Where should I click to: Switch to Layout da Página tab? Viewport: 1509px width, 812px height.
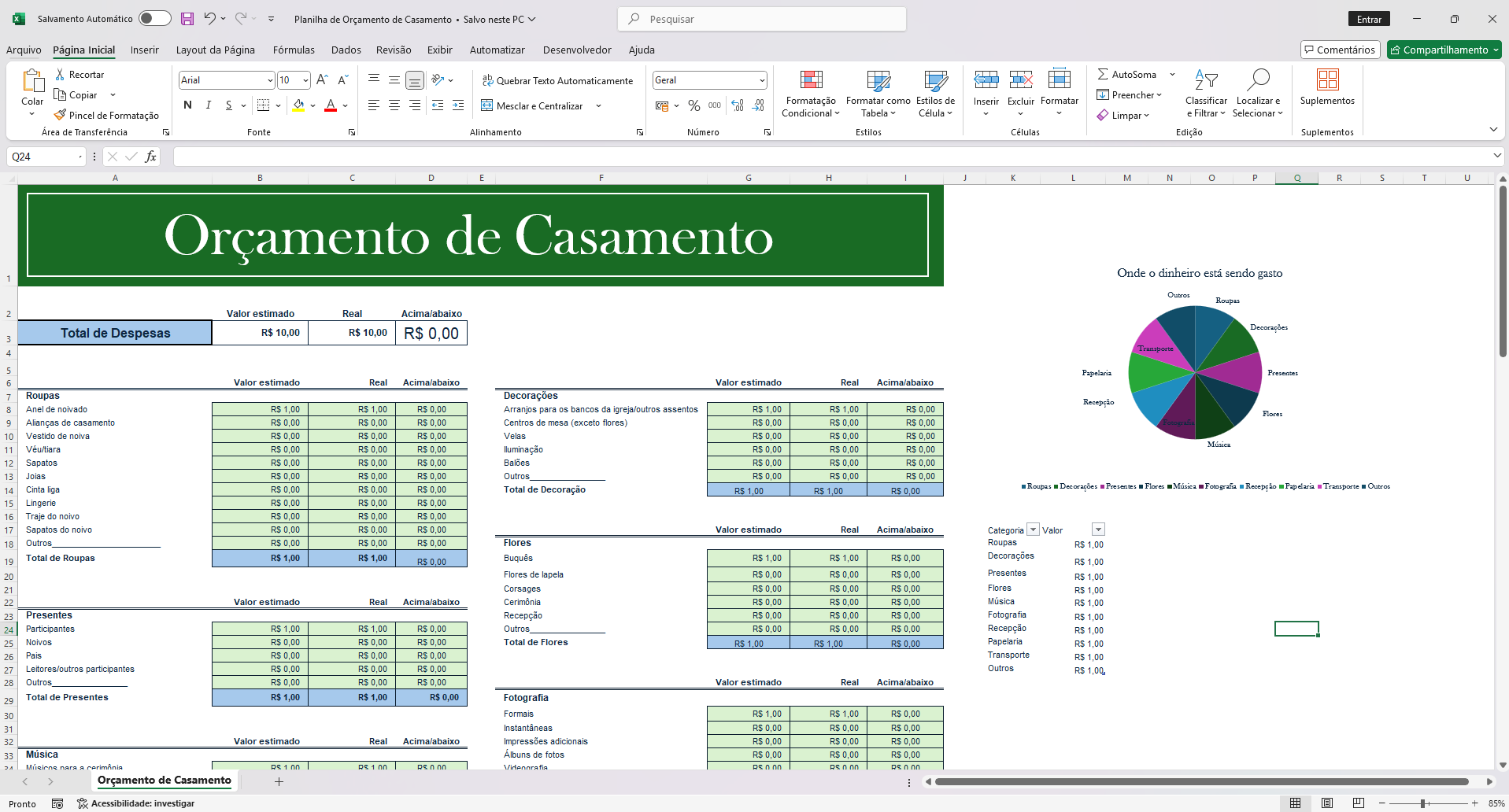click(216, 50)
